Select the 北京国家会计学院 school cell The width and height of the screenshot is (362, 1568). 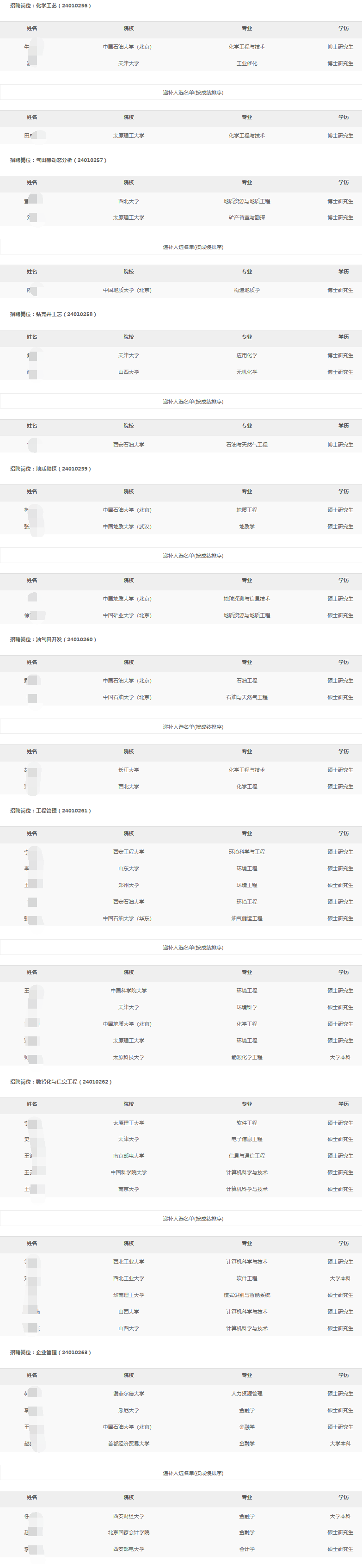click(x=129, y=1532)
